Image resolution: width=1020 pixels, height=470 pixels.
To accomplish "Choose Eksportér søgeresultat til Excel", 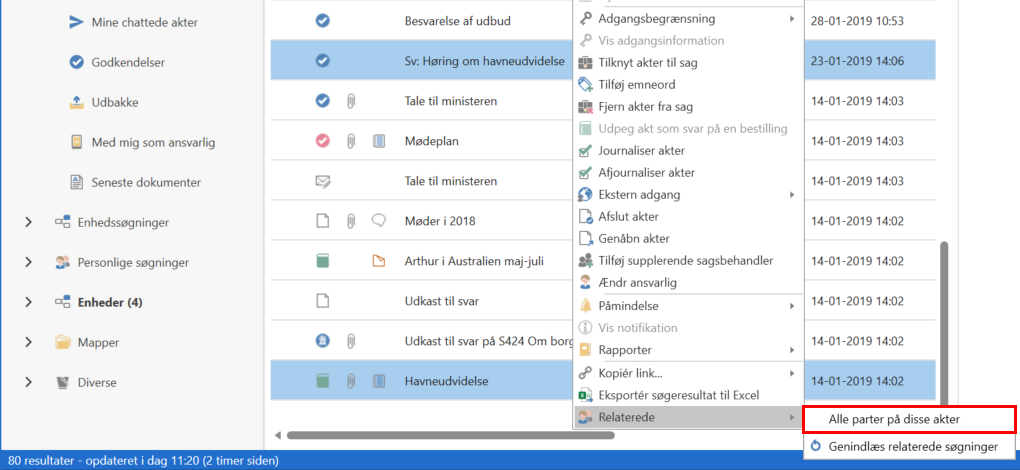I will pyautogui.click(x=680, y=395).
